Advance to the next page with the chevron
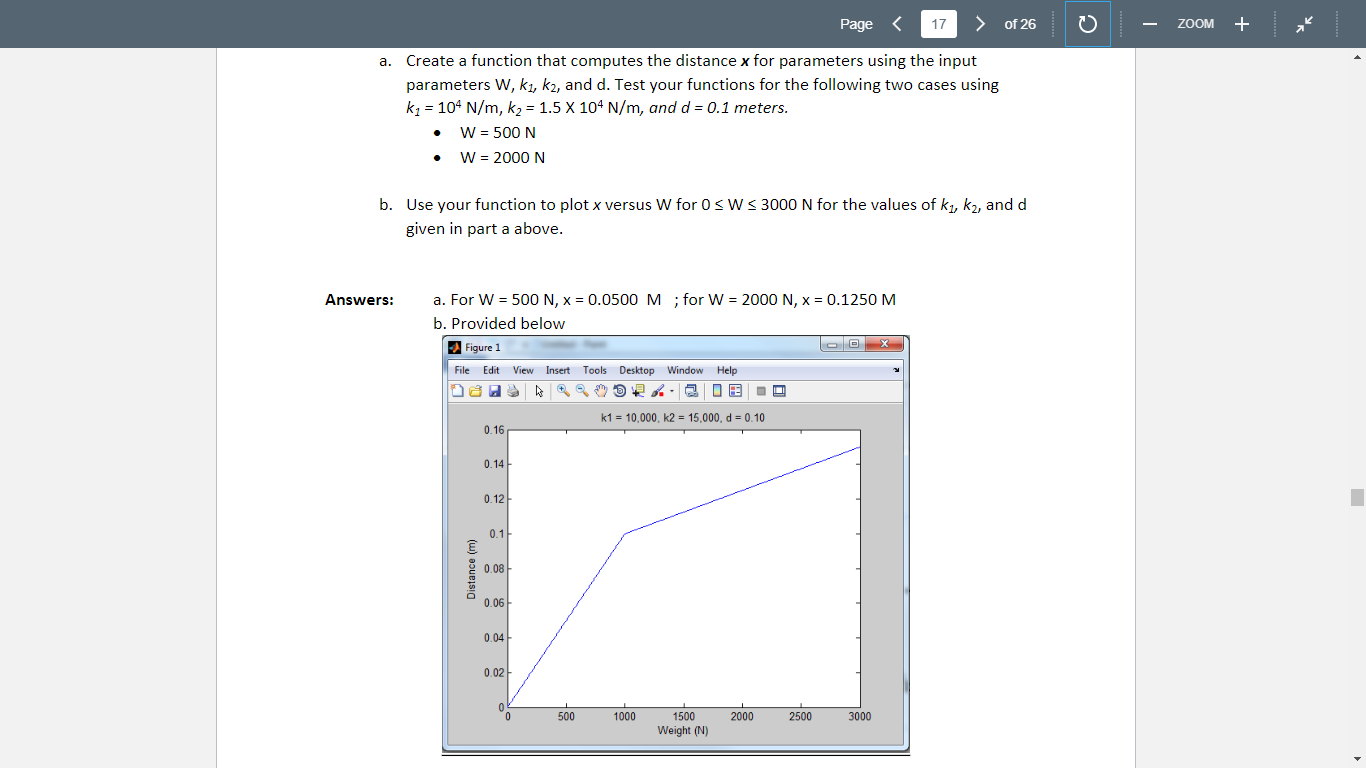Viewport: 1366px width, 768px height. (x=980, y=23)
